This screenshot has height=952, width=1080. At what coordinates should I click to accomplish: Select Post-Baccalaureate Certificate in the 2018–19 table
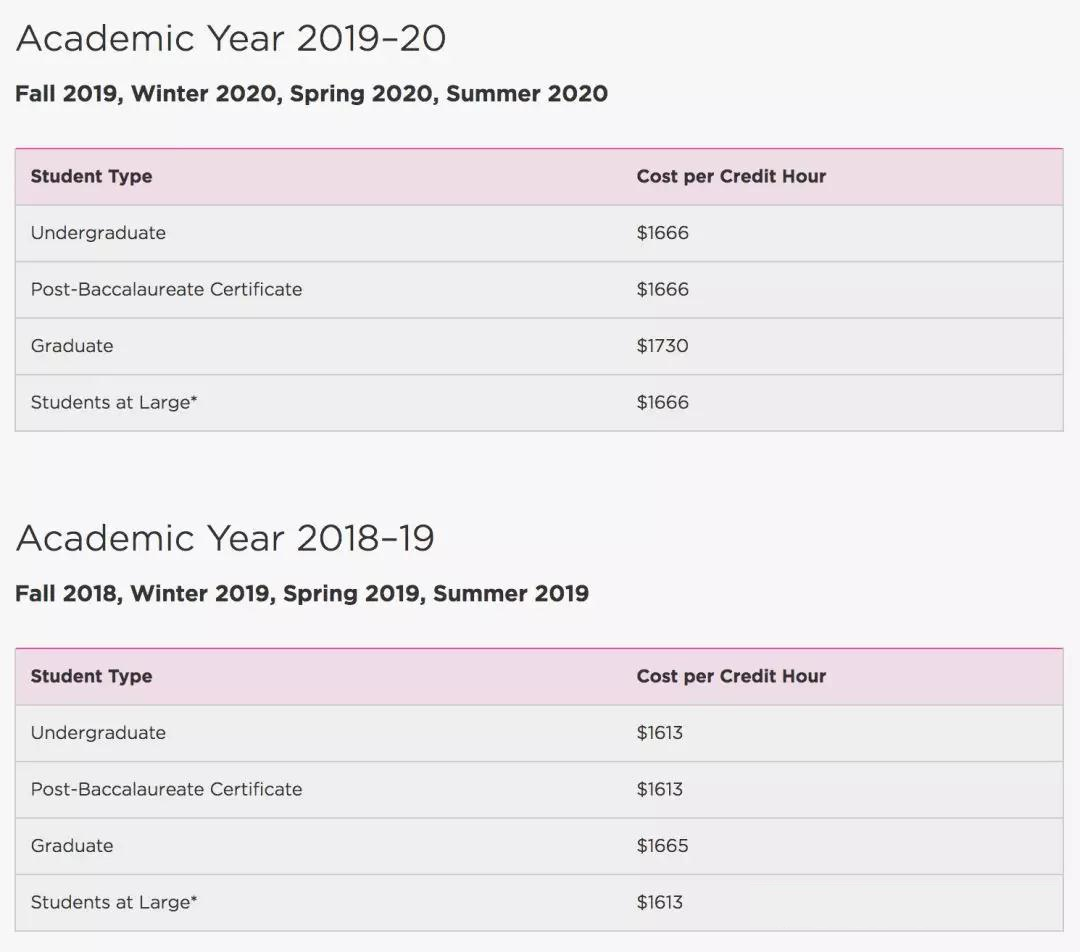[x=166, y=789]
